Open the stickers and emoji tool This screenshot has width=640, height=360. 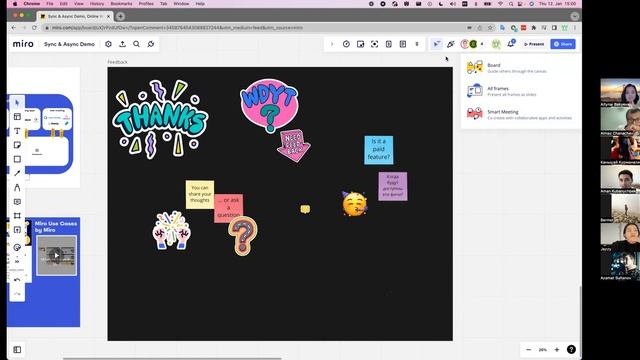pyautogui.click(x=17, y=247)
